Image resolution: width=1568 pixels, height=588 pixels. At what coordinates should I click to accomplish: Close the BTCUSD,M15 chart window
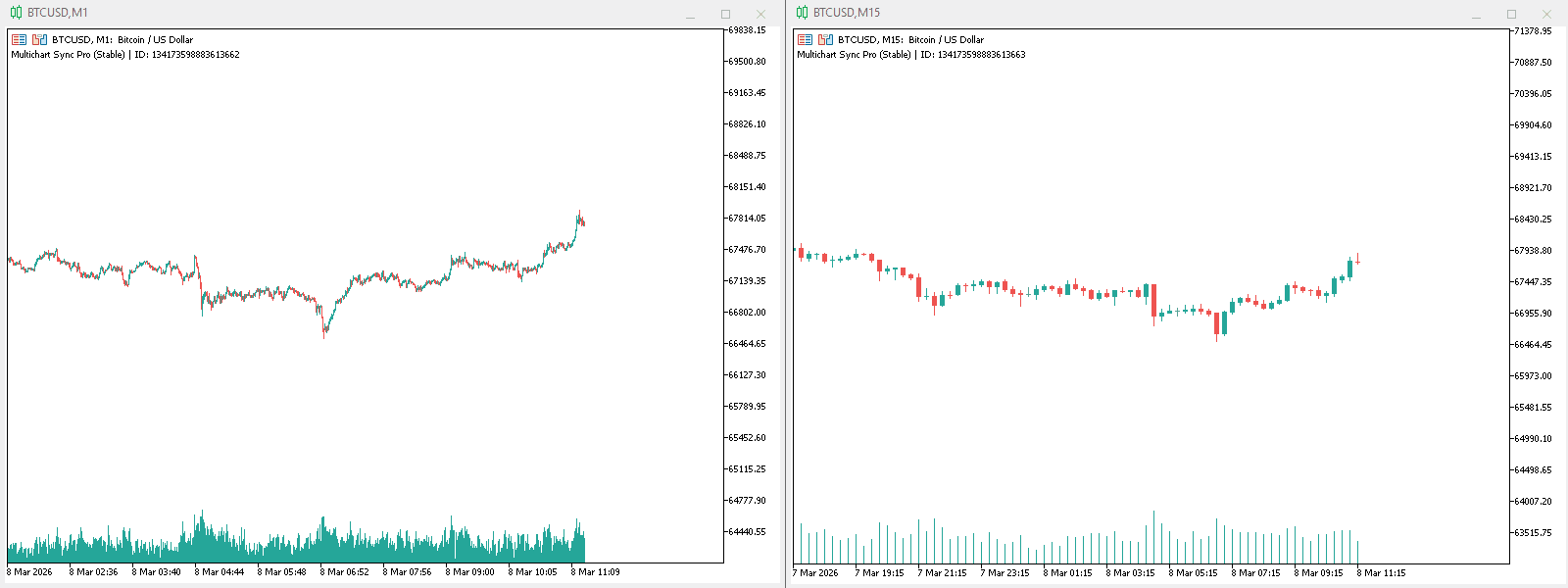tap(1546, 14)
